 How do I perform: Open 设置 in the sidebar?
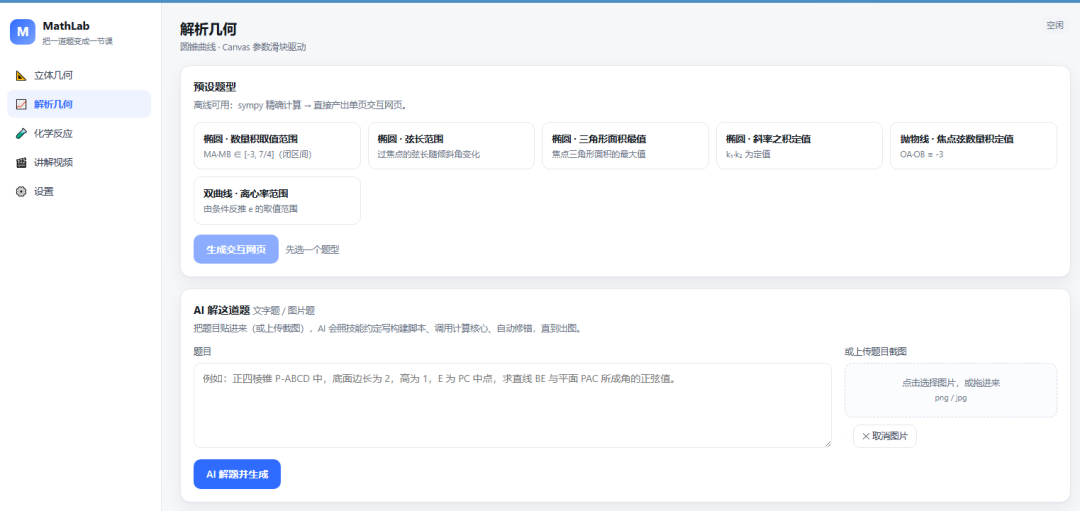[79, 191]
